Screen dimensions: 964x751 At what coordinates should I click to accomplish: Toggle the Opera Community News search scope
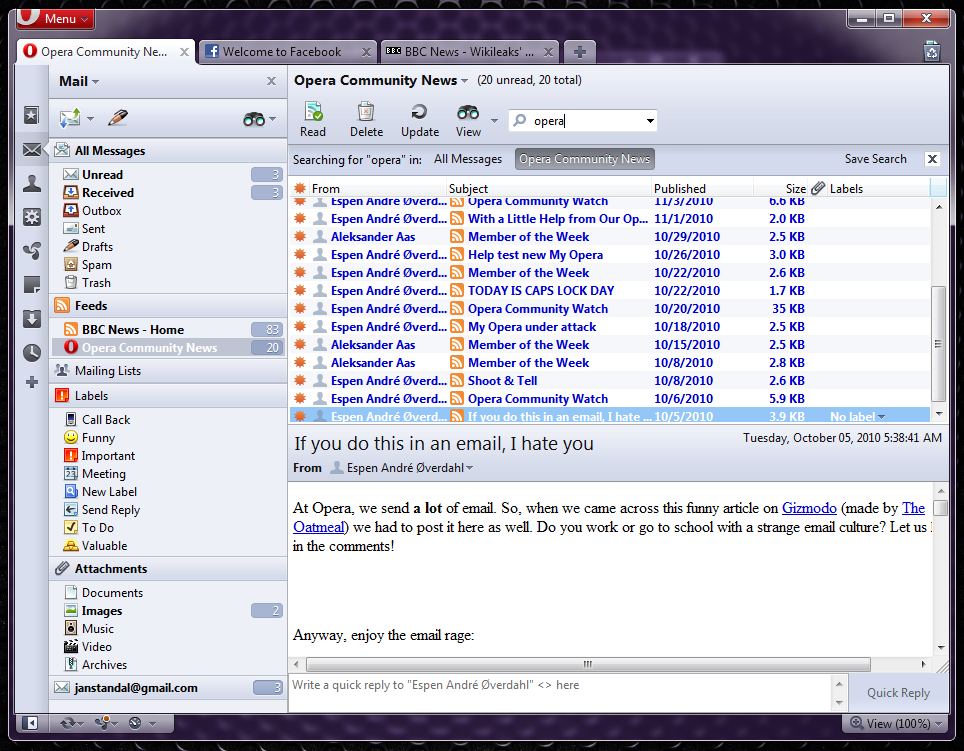tap(585, 159)
